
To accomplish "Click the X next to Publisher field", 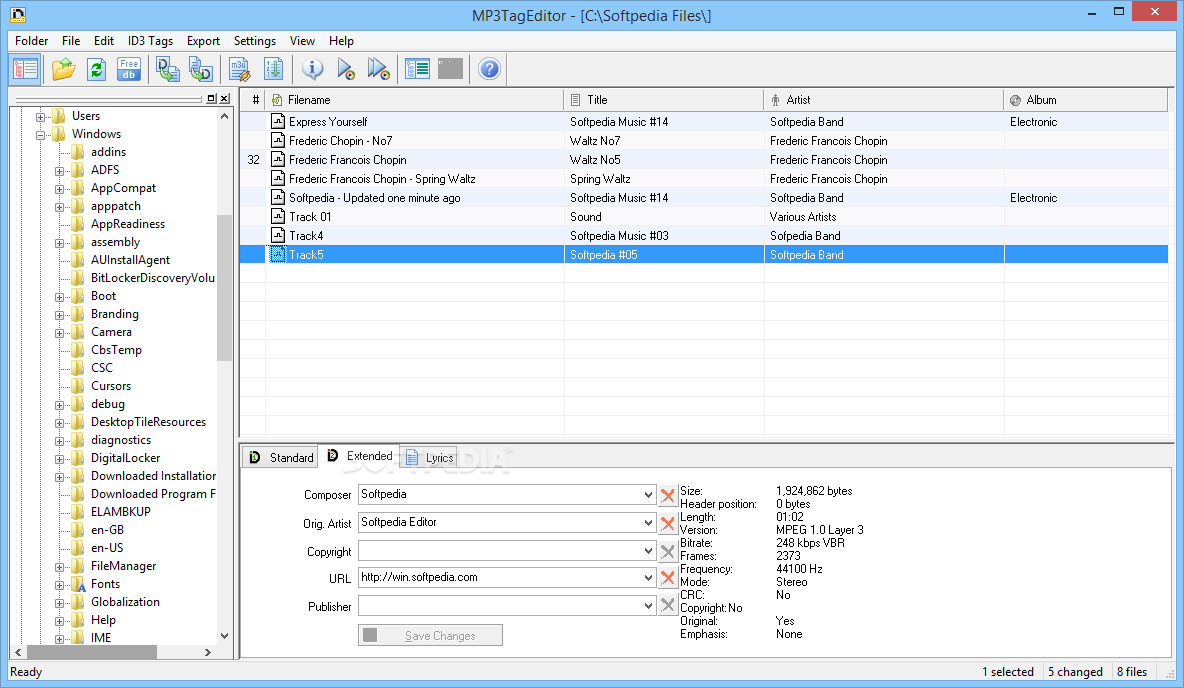I will [668, 606].
